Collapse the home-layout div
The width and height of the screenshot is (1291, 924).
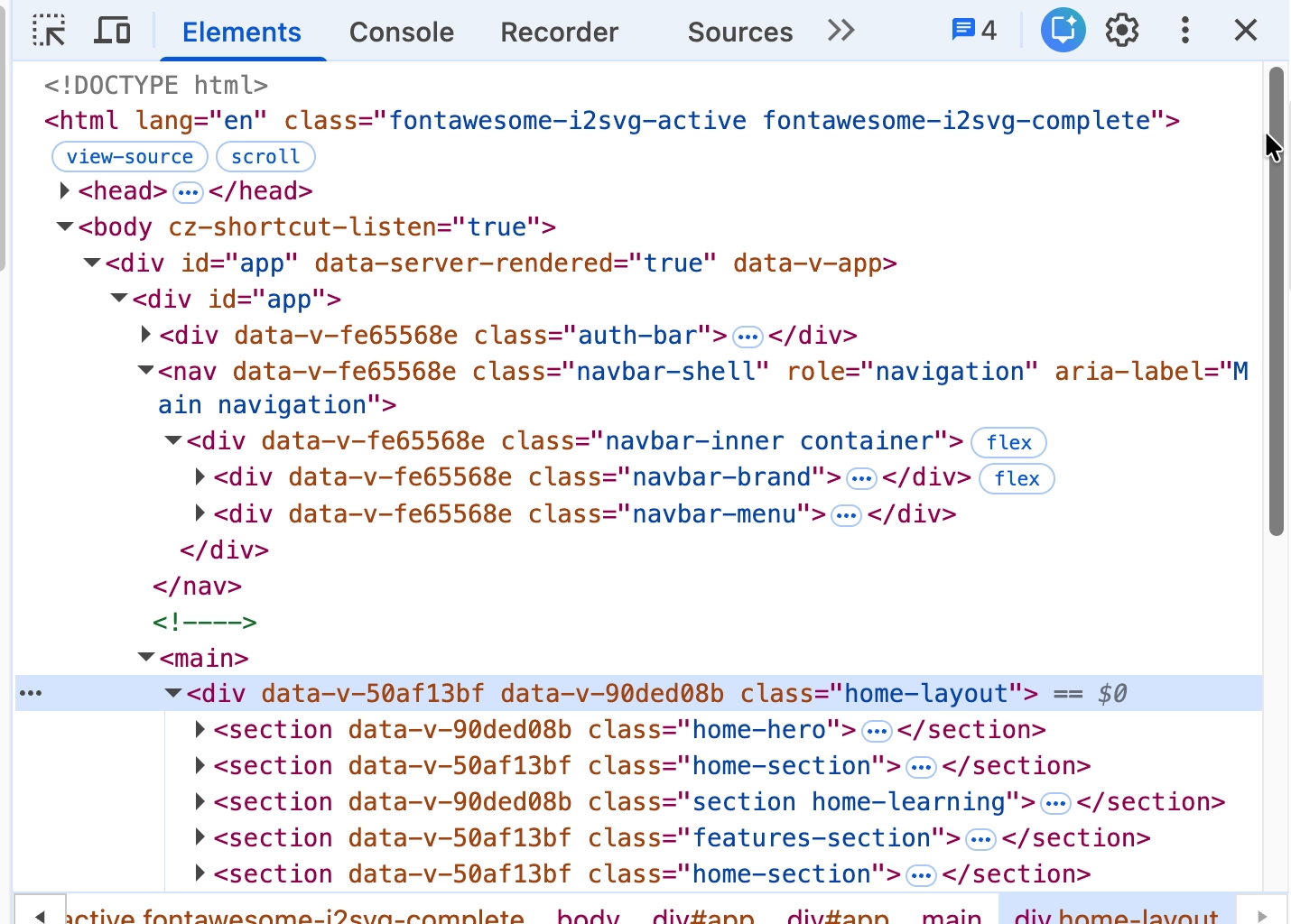(x=173, y=693)
